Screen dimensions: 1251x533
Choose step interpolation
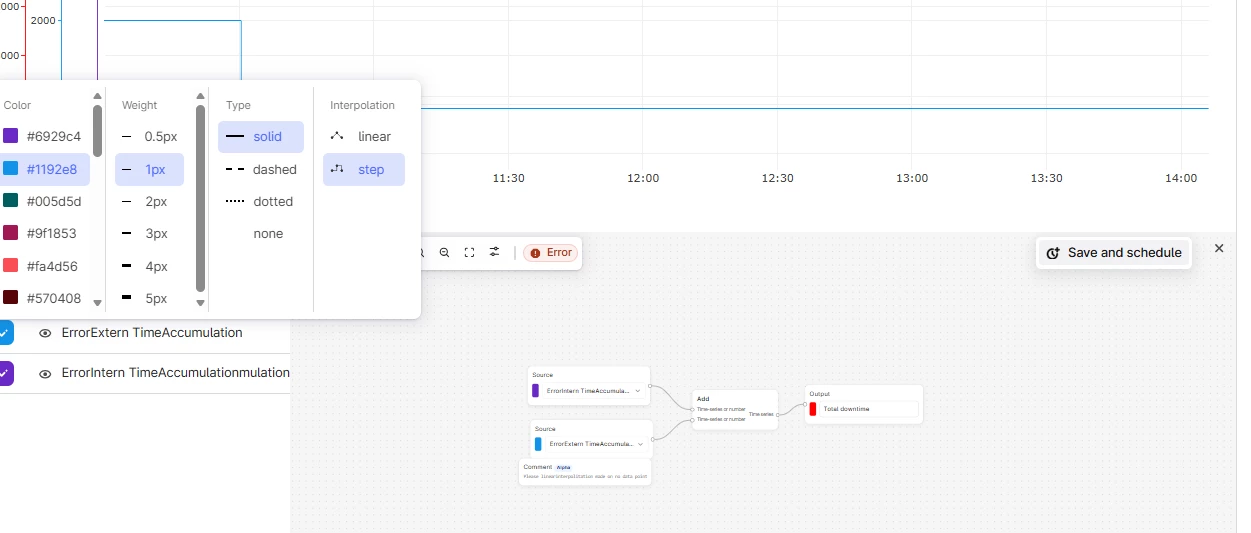tap(364, 169)
